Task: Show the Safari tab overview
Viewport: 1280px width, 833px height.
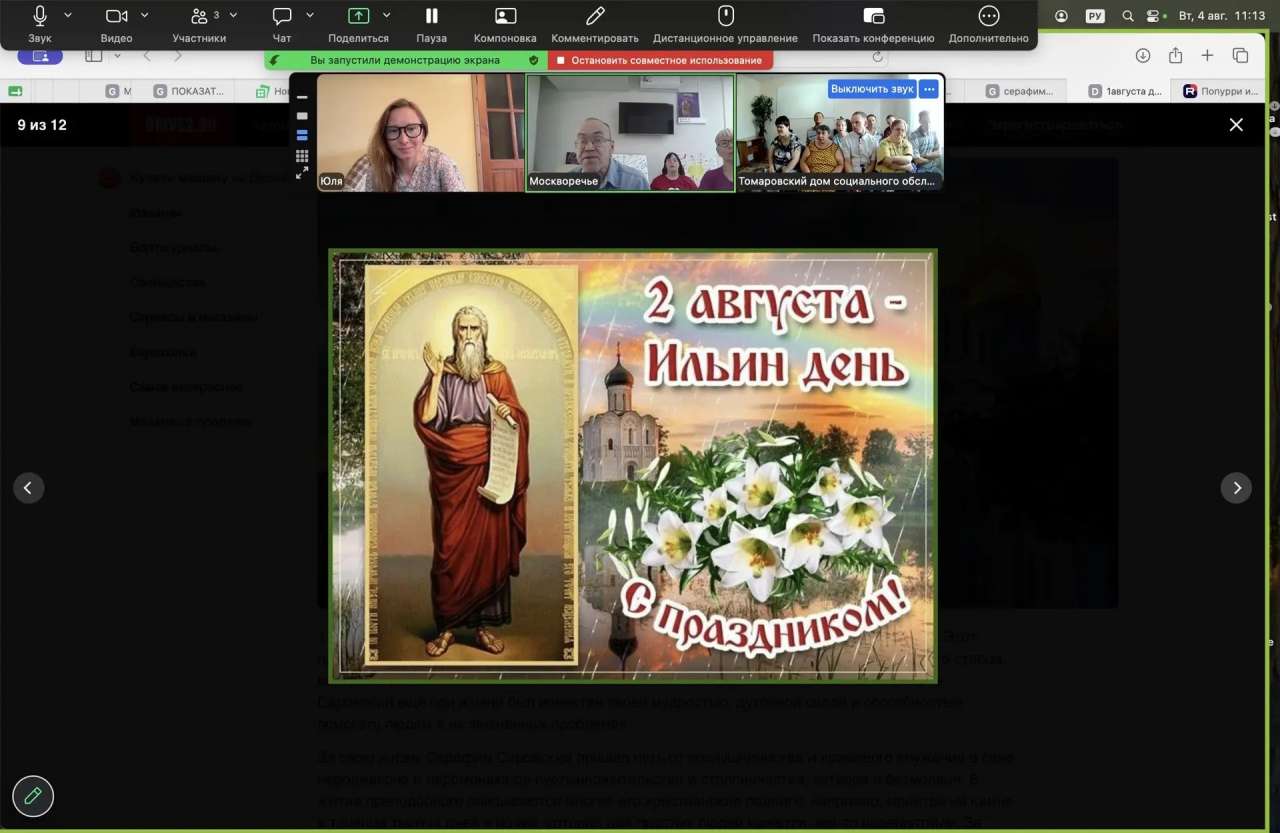Action: 1240,56
